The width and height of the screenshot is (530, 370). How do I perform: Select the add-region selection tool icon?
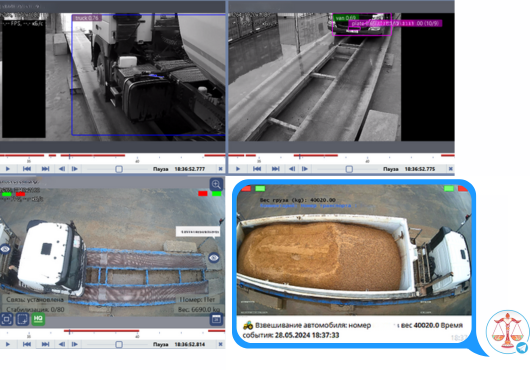(22, 319)
